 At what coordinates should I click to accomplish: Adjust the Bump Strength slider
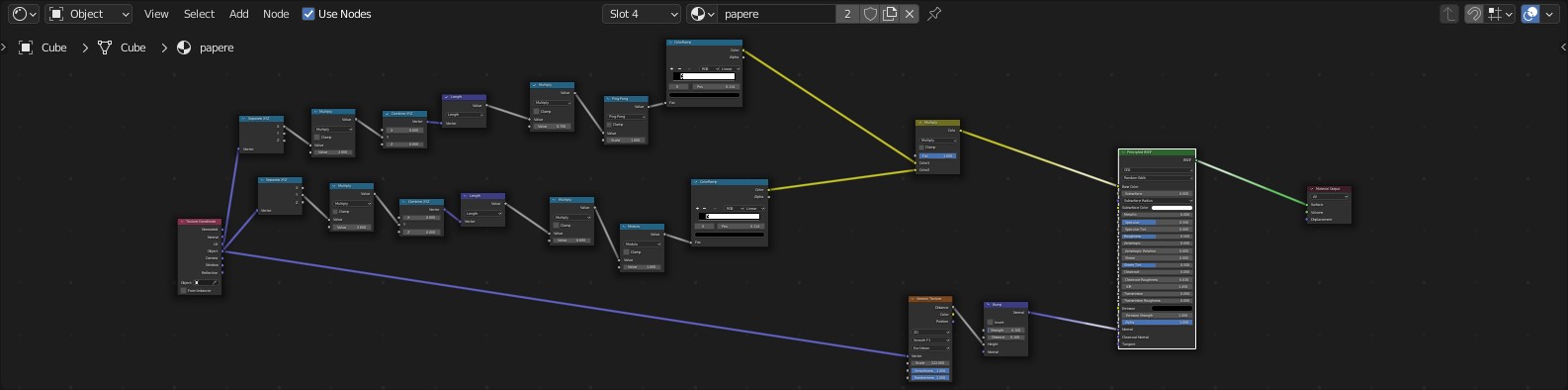click(x=1005, y=330)
